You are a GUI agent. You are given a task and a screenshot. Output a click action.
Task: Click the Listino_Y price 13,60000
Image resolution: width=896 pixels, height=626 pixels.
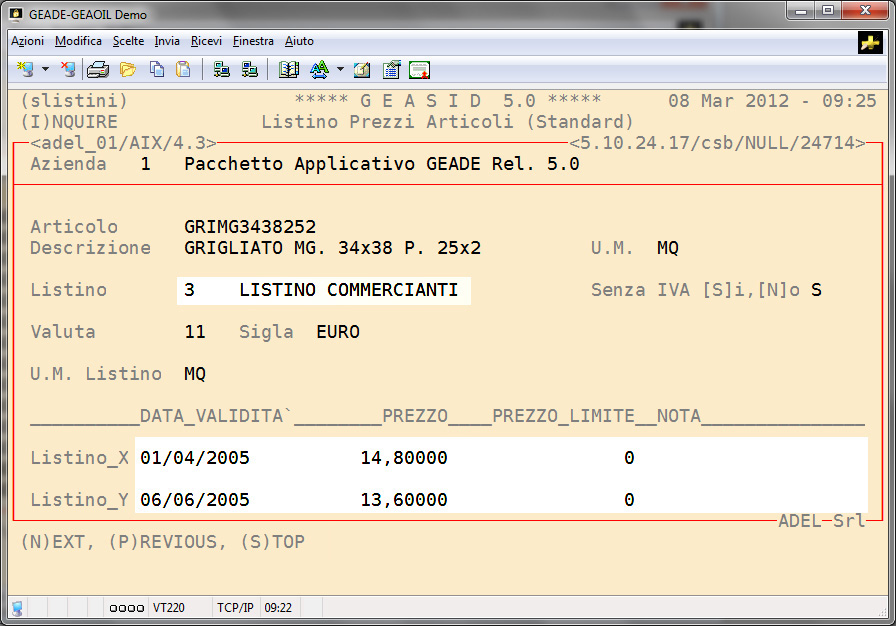tap(403, 500)
